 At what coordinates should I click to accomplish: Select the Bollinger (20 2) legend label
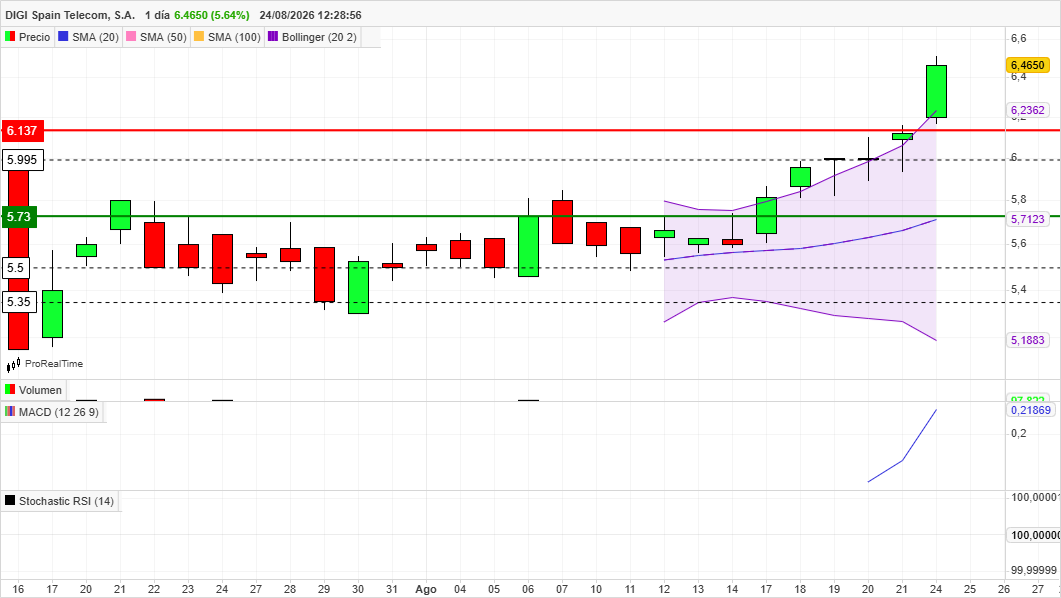coord(319,37)
